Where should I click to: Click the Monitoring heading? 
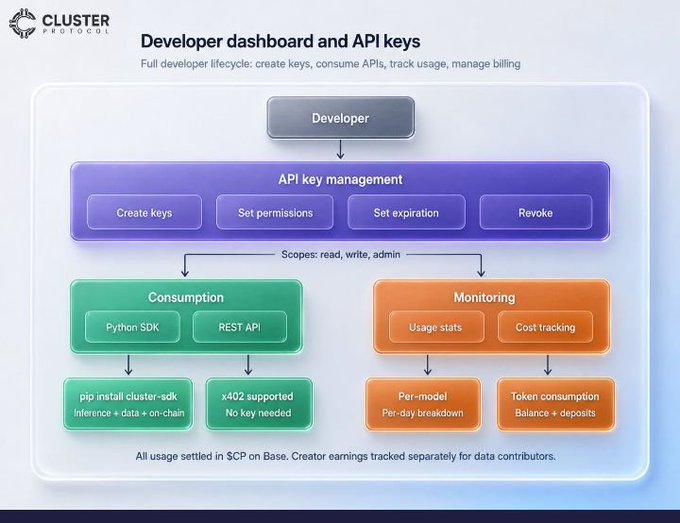pos(484,297)
